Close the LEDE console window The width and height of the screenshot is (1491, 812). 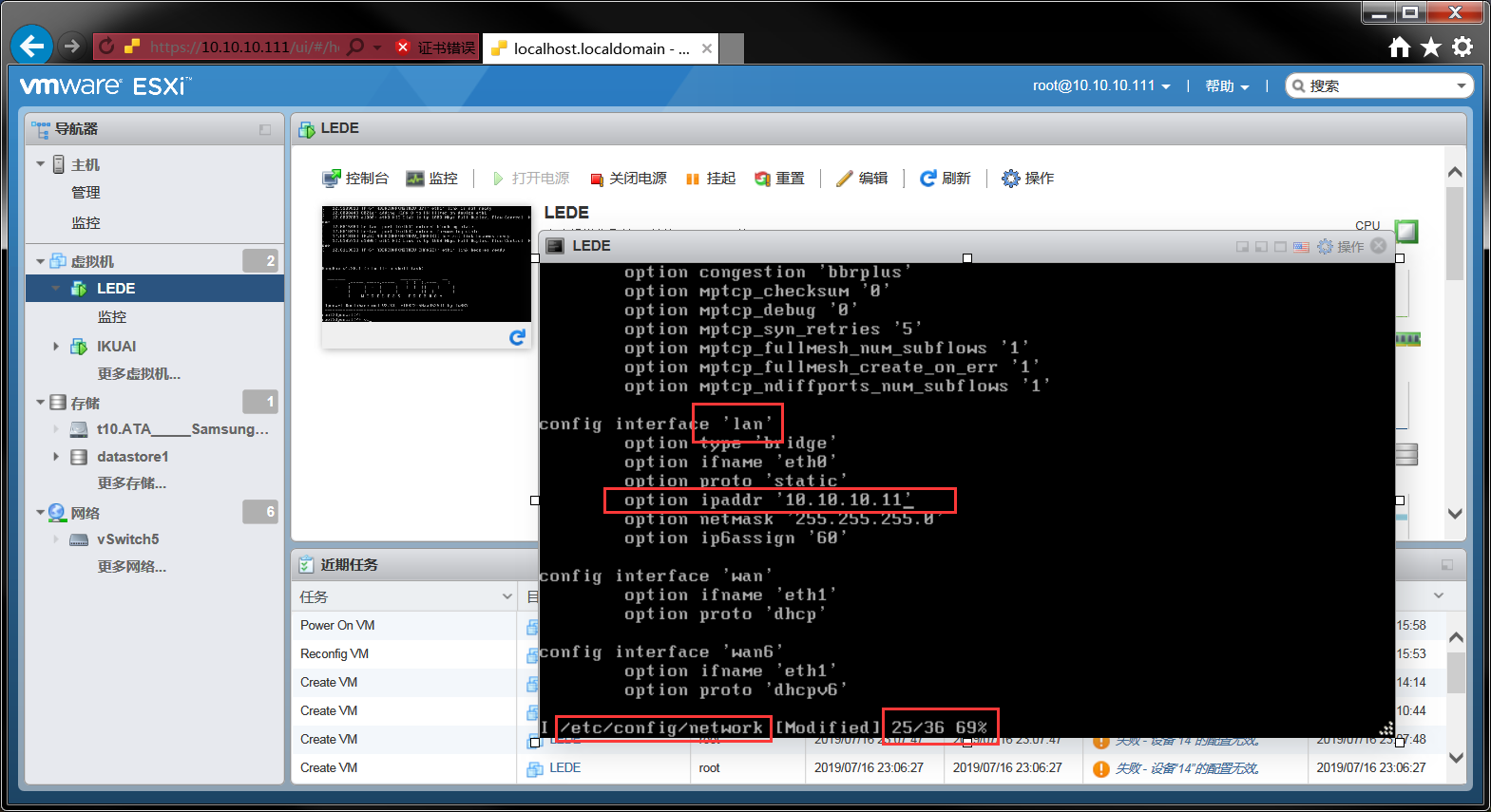[x=1379, y=246]
